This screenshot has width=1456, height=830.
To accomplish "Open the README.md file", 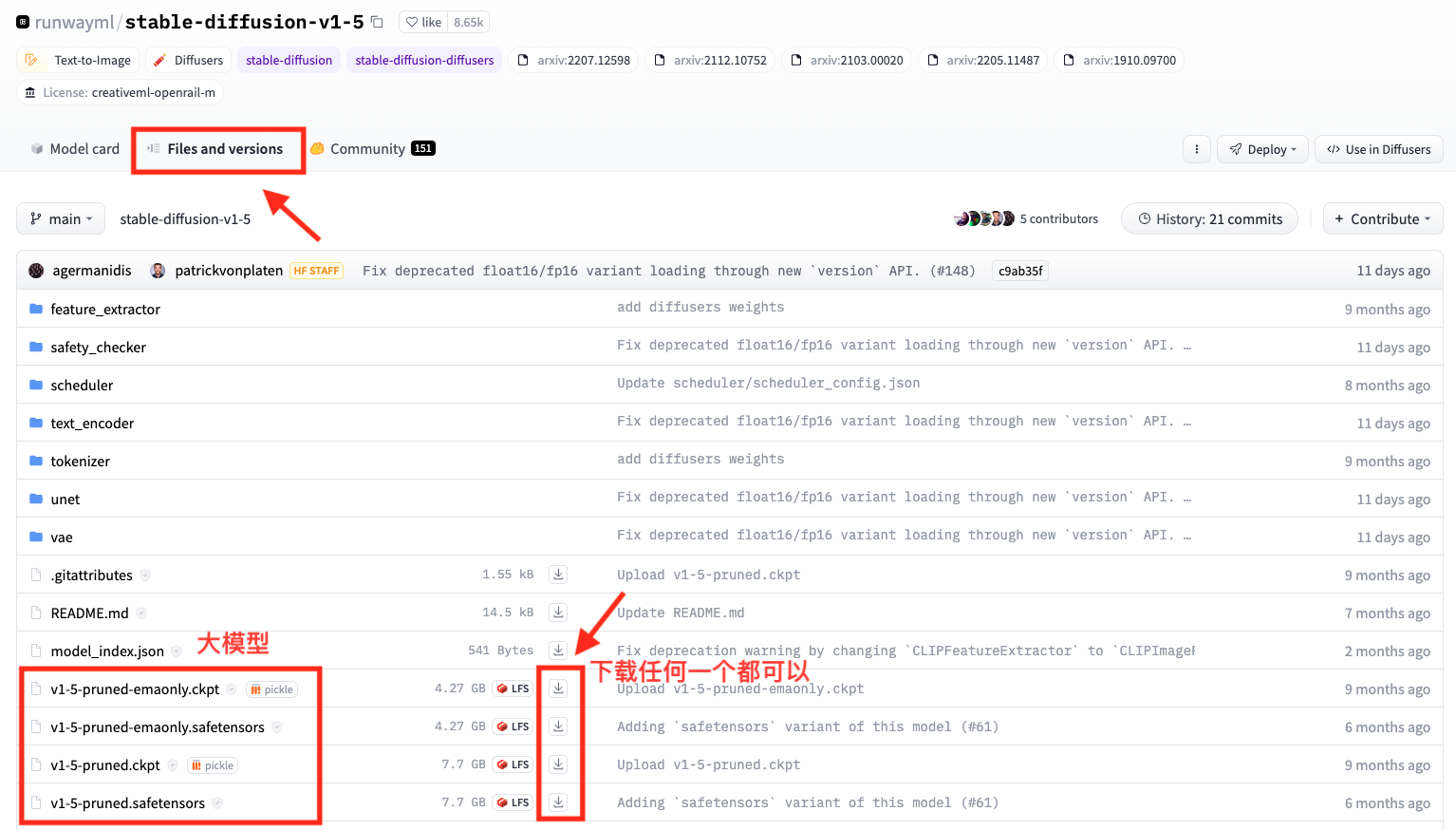I will [89, 613].
